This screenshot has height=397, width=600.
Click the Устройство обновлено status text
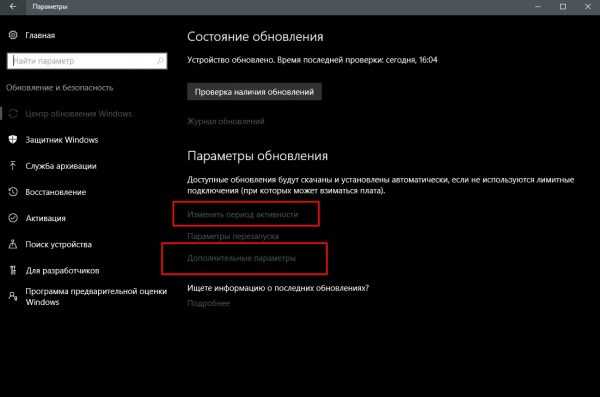click(x=312, y=60)
